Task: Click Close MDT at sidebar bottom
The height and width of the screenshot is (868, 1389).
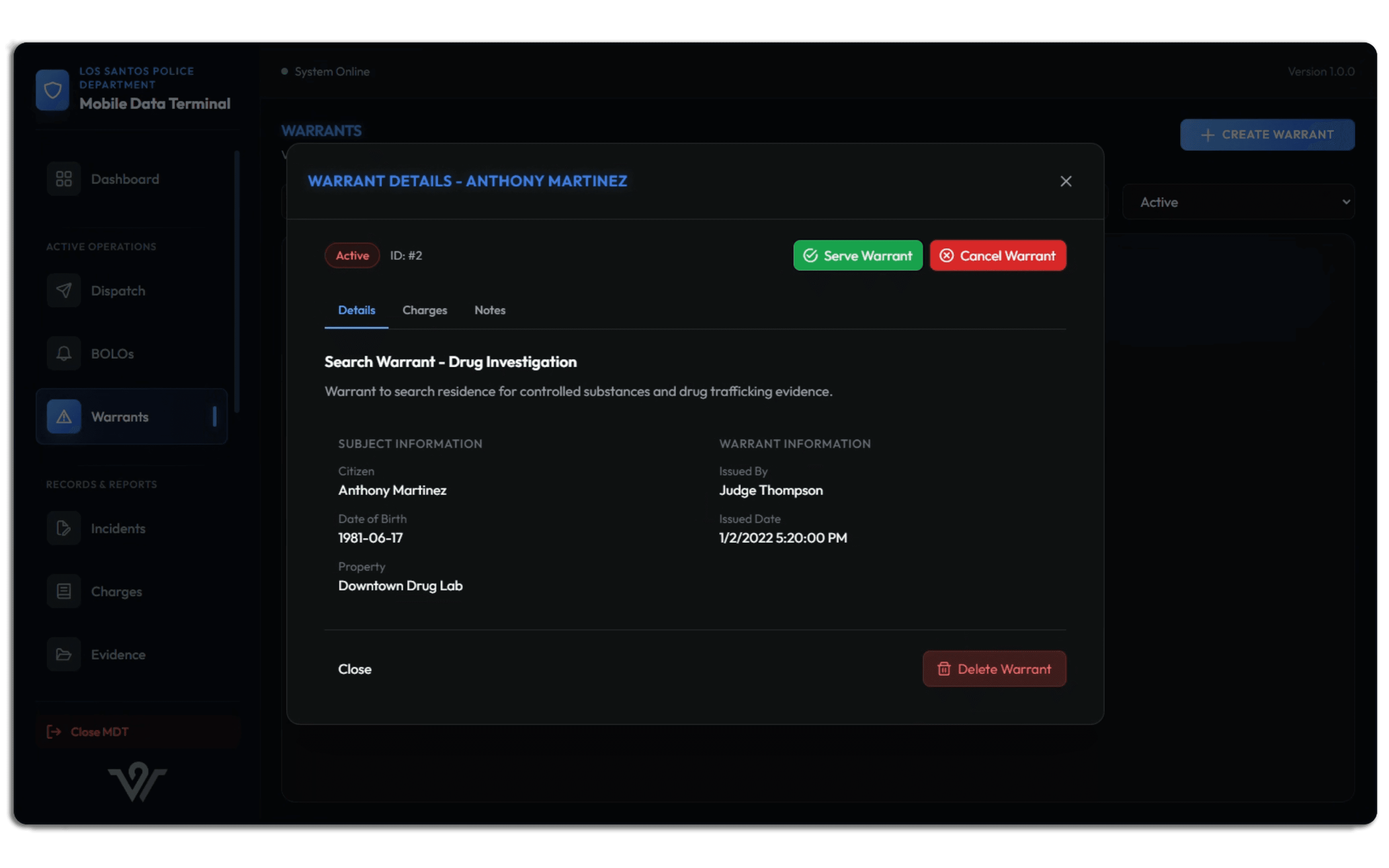Action: (138, 732)
